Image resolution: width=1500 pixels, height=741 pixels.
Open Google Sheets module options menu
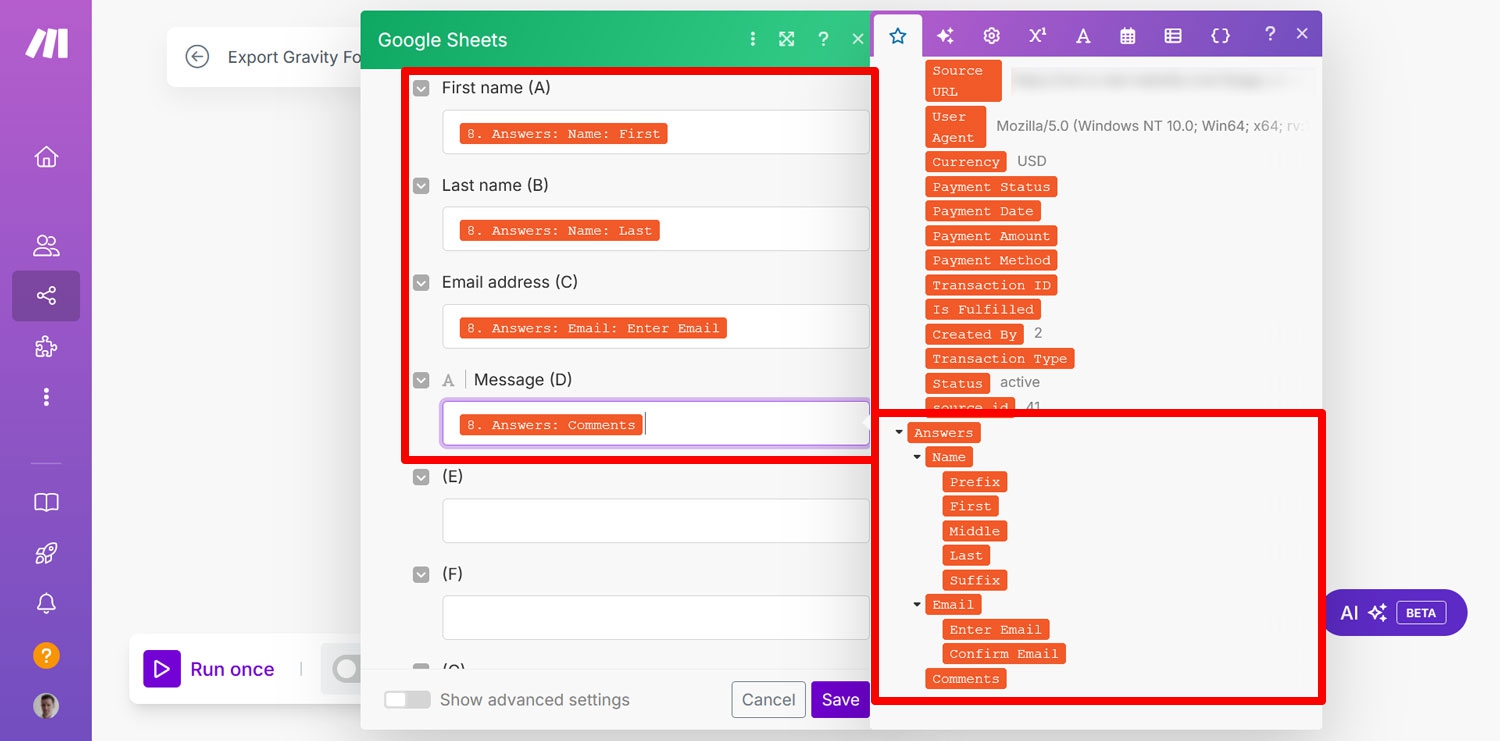click(753, 39)
